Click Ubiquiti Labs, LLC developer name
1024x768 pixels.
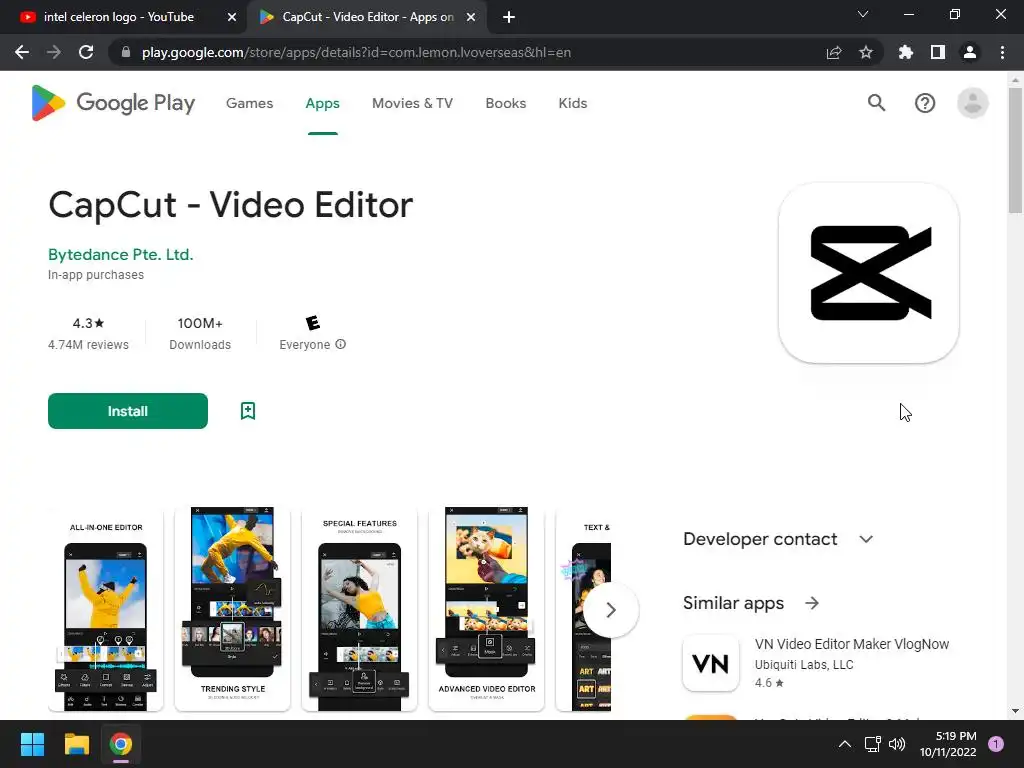point(804,664)
